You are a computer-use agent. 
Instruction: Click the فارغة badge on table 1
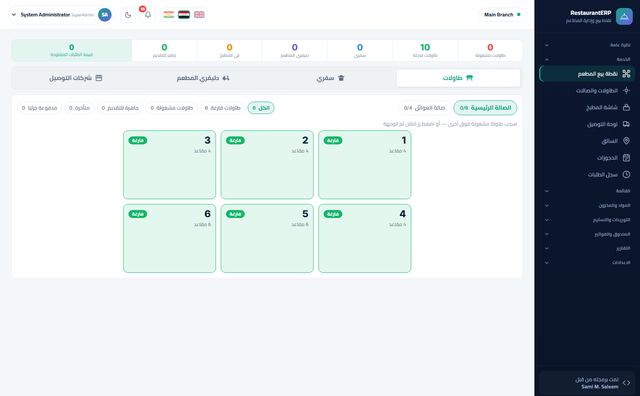coord(333,140)
